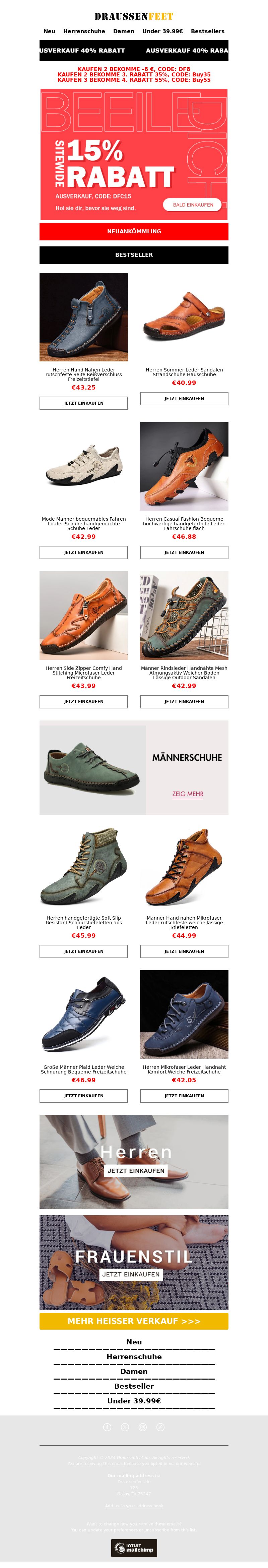This screenshot has width=268, height=1568.
Task: Open the X (Twitter) social icon
Action: tap(125, 1427)
